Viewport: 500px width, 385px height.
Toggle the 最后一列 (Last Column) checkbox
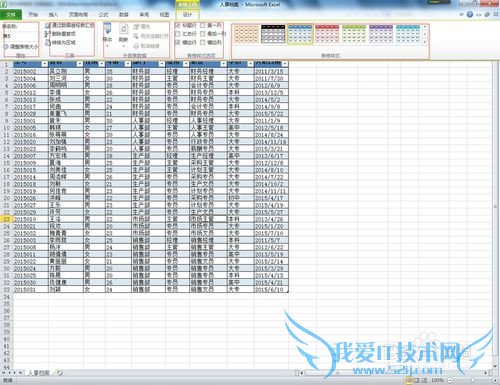pos(203,34)
